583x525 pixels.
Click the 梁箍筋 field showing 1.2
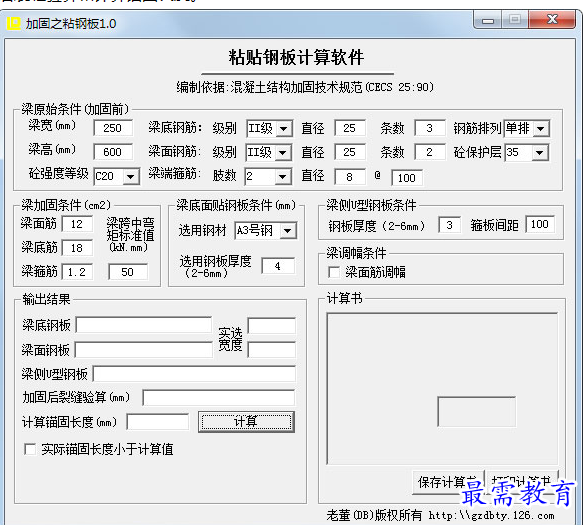[77, 272]
